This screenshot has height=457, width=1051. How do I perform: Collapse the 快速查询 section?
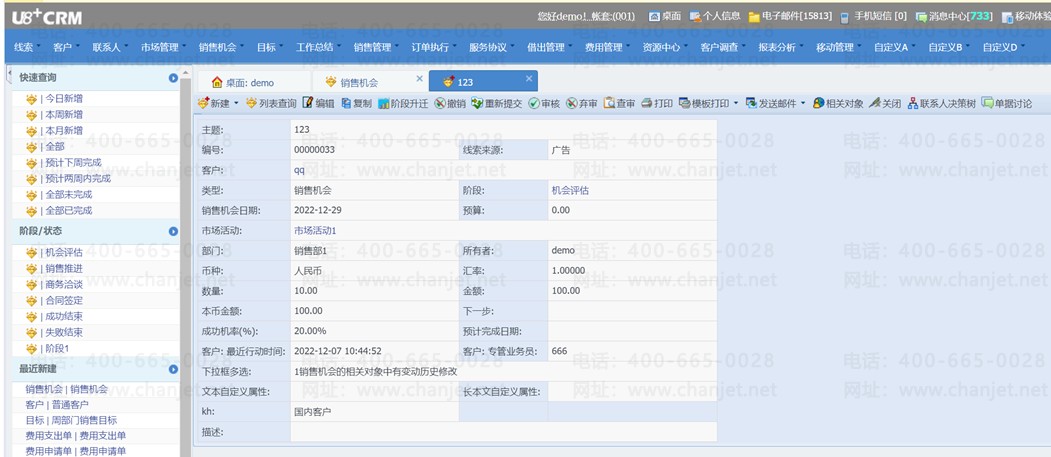point(174,78)
